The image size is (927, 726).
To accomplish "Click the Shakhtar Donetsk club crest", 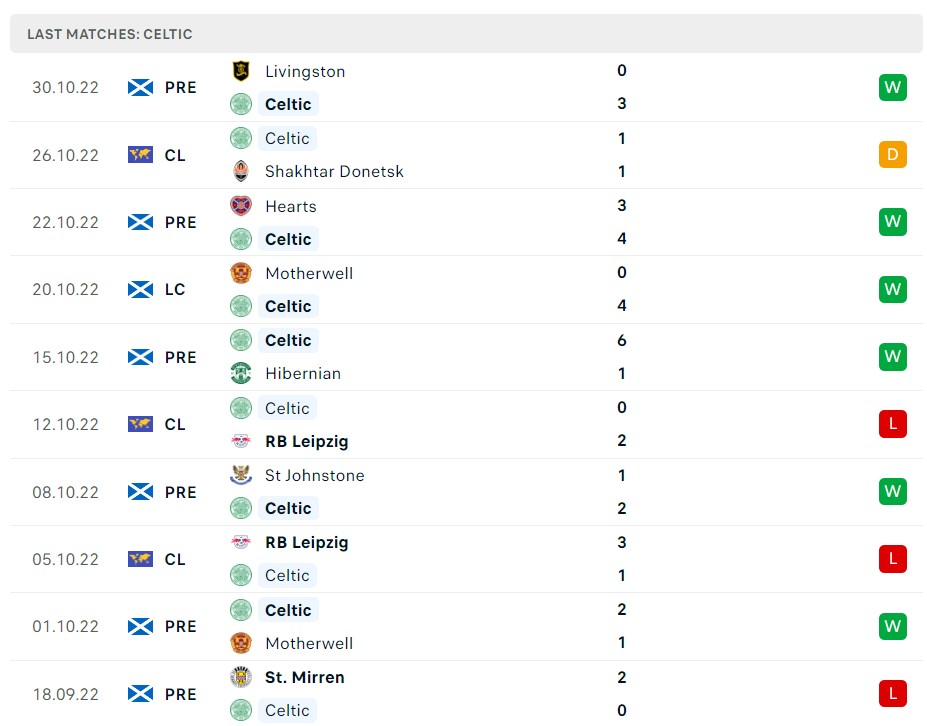I will coord(241,171).
